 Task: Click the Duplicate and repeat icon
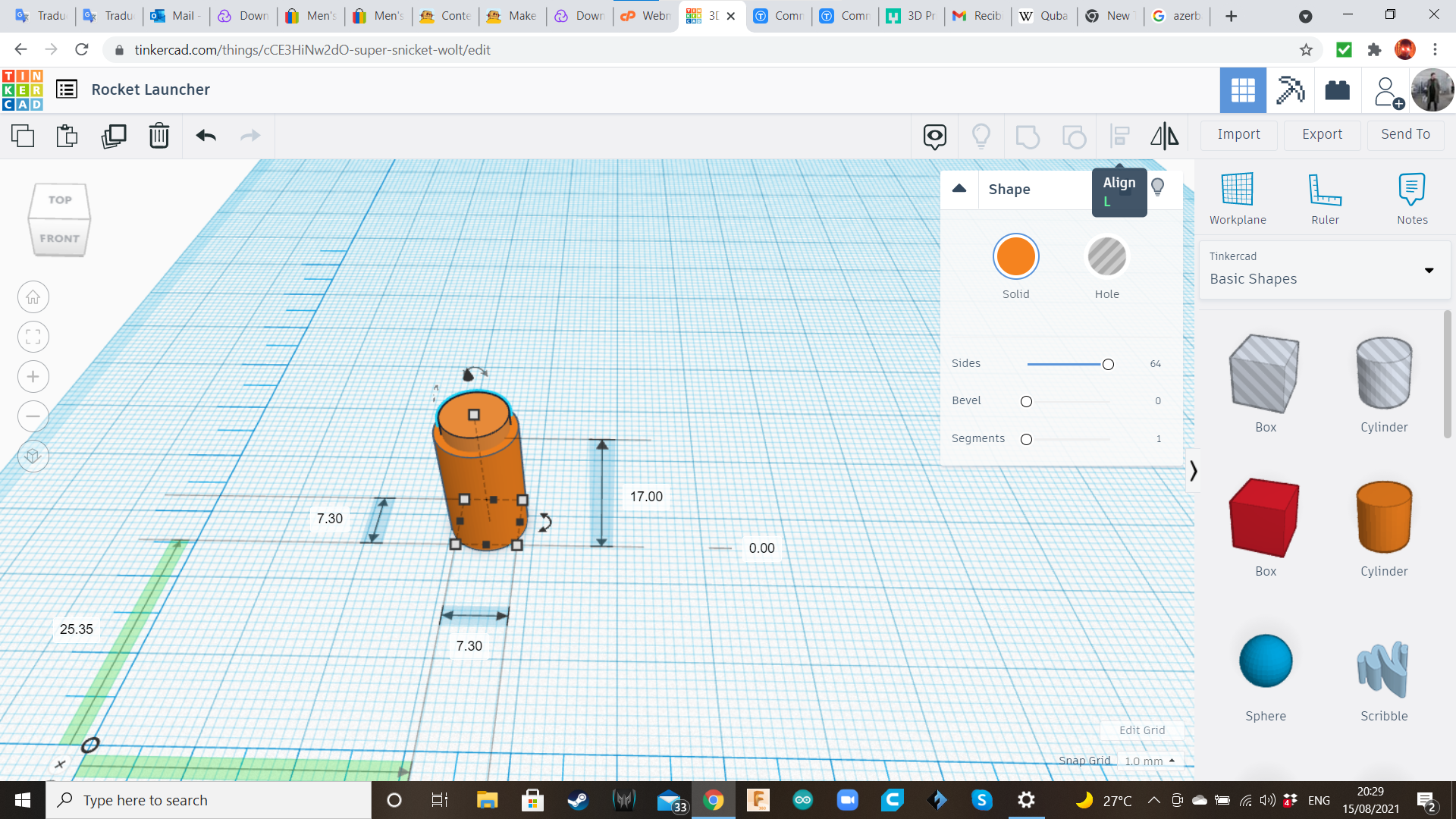[114, 136]
